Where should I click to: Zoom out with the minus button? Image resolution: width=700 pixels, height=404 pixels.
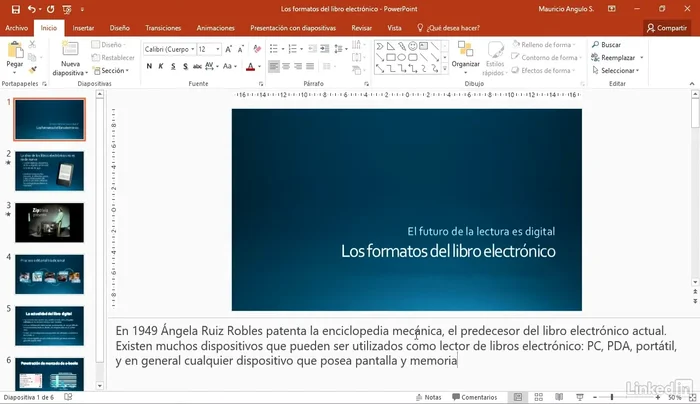point(595,397)
